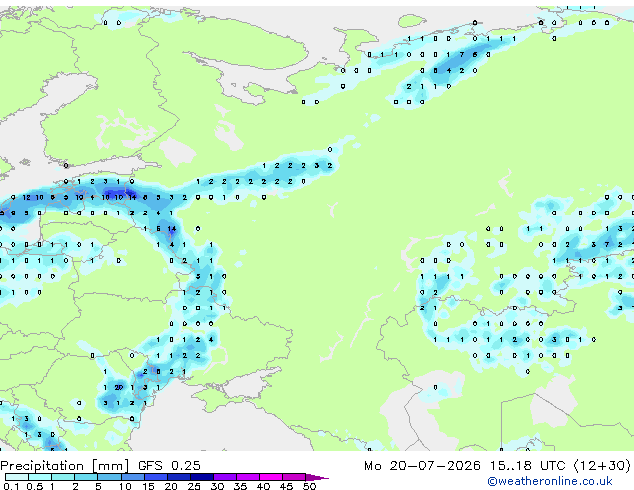
Task: Select the 30–35 mm purple legend box
Action: pos(225,477)
